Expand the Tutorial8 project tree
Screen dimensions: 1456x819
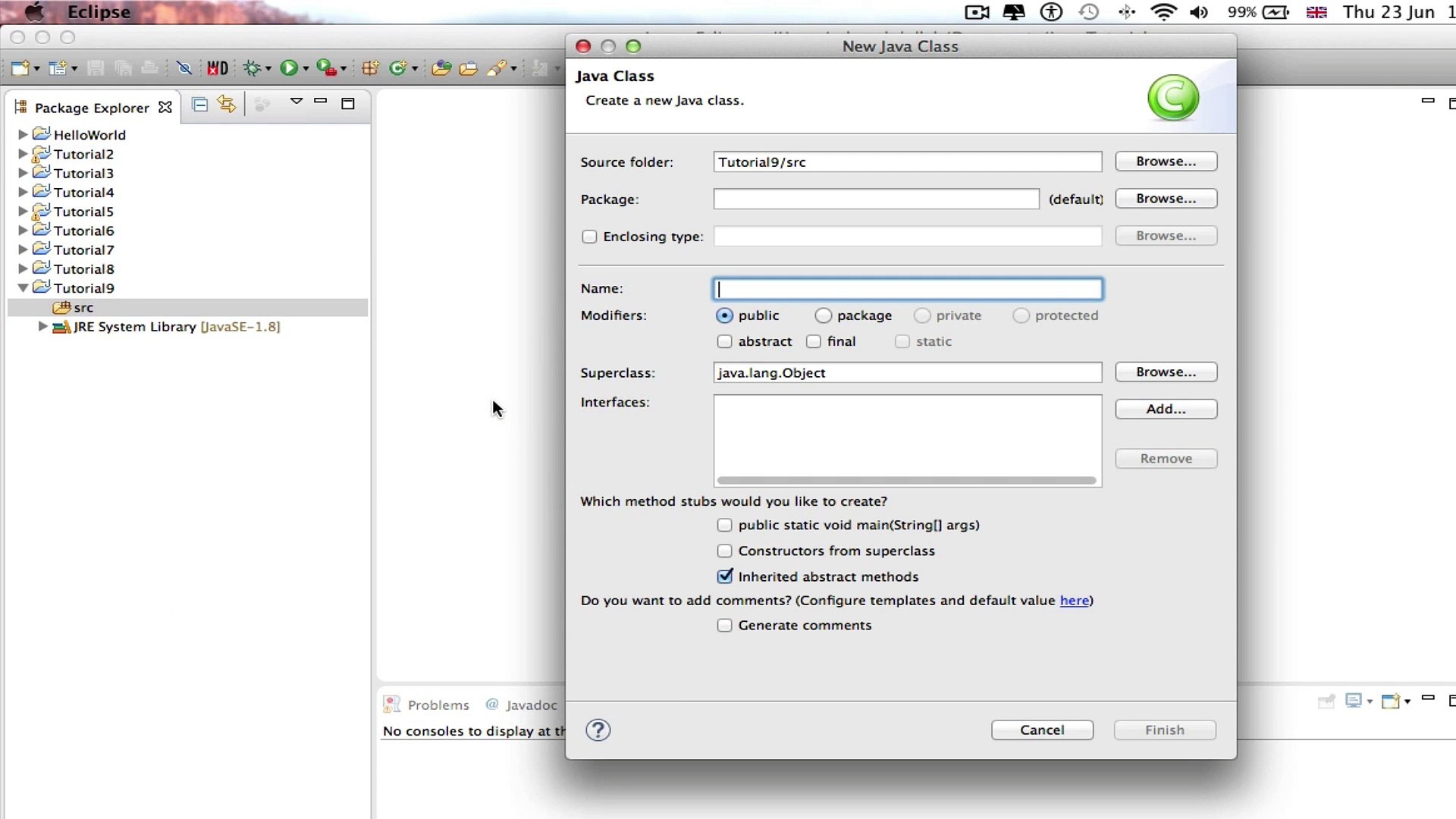[x=23, y=268]
